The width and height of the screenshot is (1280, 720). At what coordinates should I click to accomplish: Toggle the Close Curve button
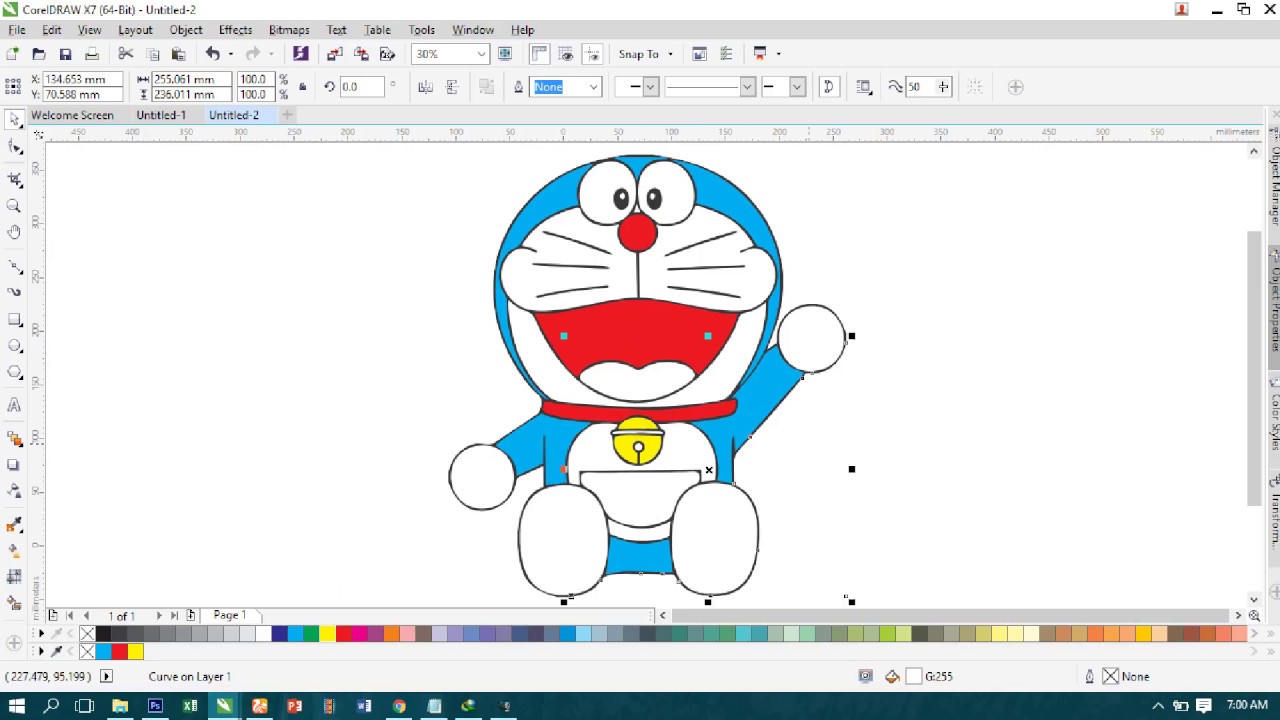pos(828,87)
